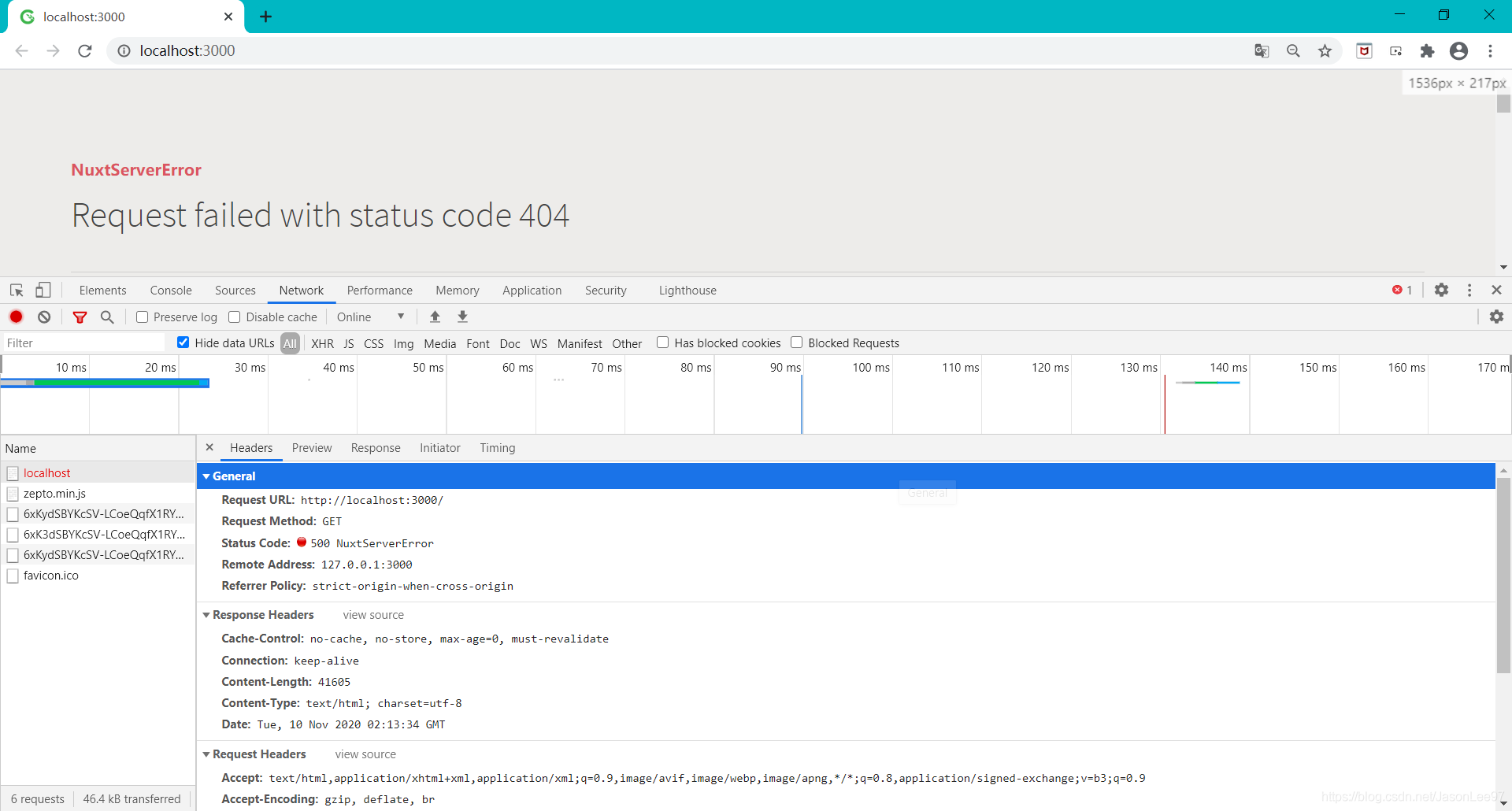This screenshot has width=1512, height=811.
Task: Click the headers pane vertical scrollbar
Action: [x=1503, y=575]
